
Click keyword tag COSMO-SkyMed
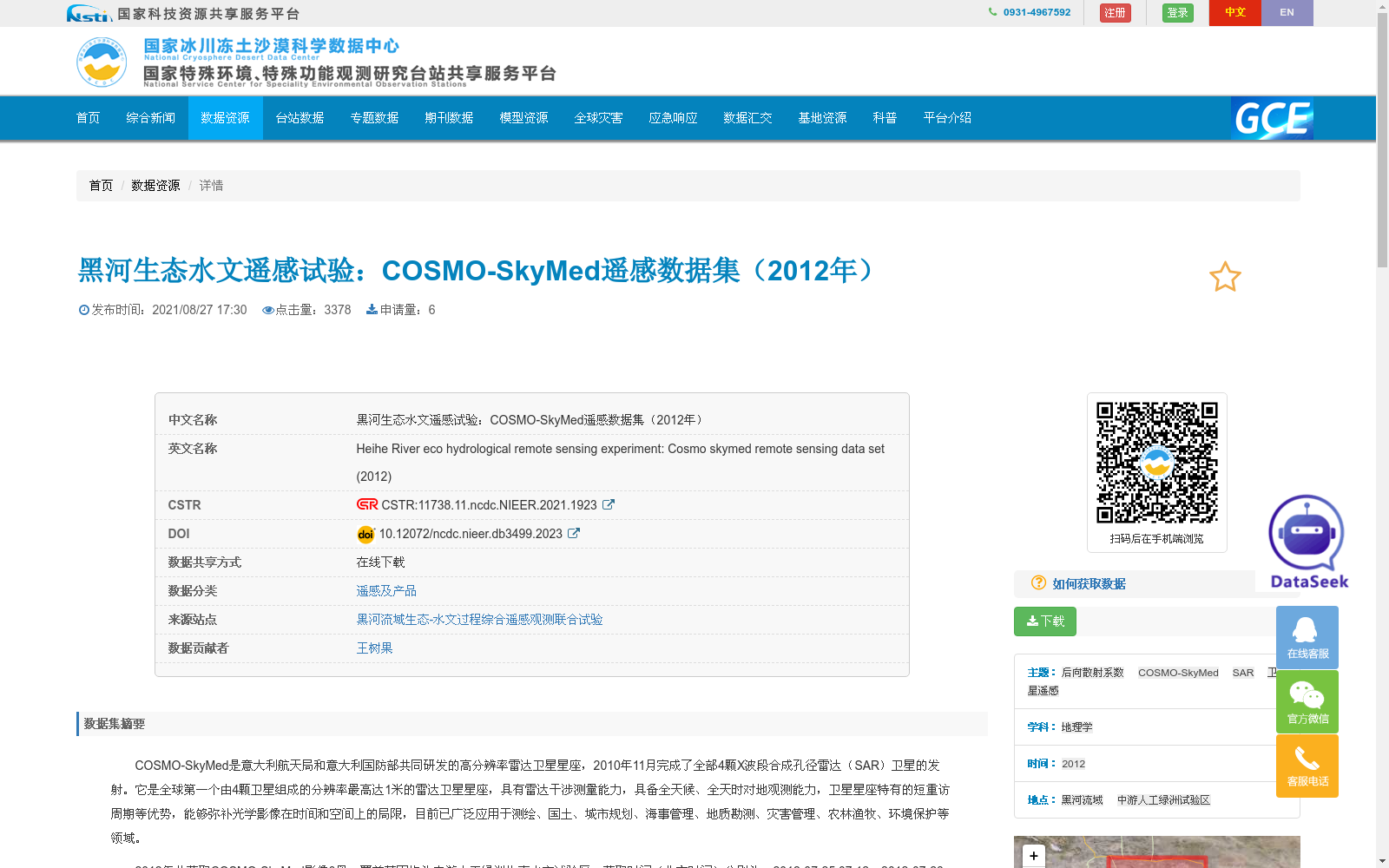point(1178,673)
